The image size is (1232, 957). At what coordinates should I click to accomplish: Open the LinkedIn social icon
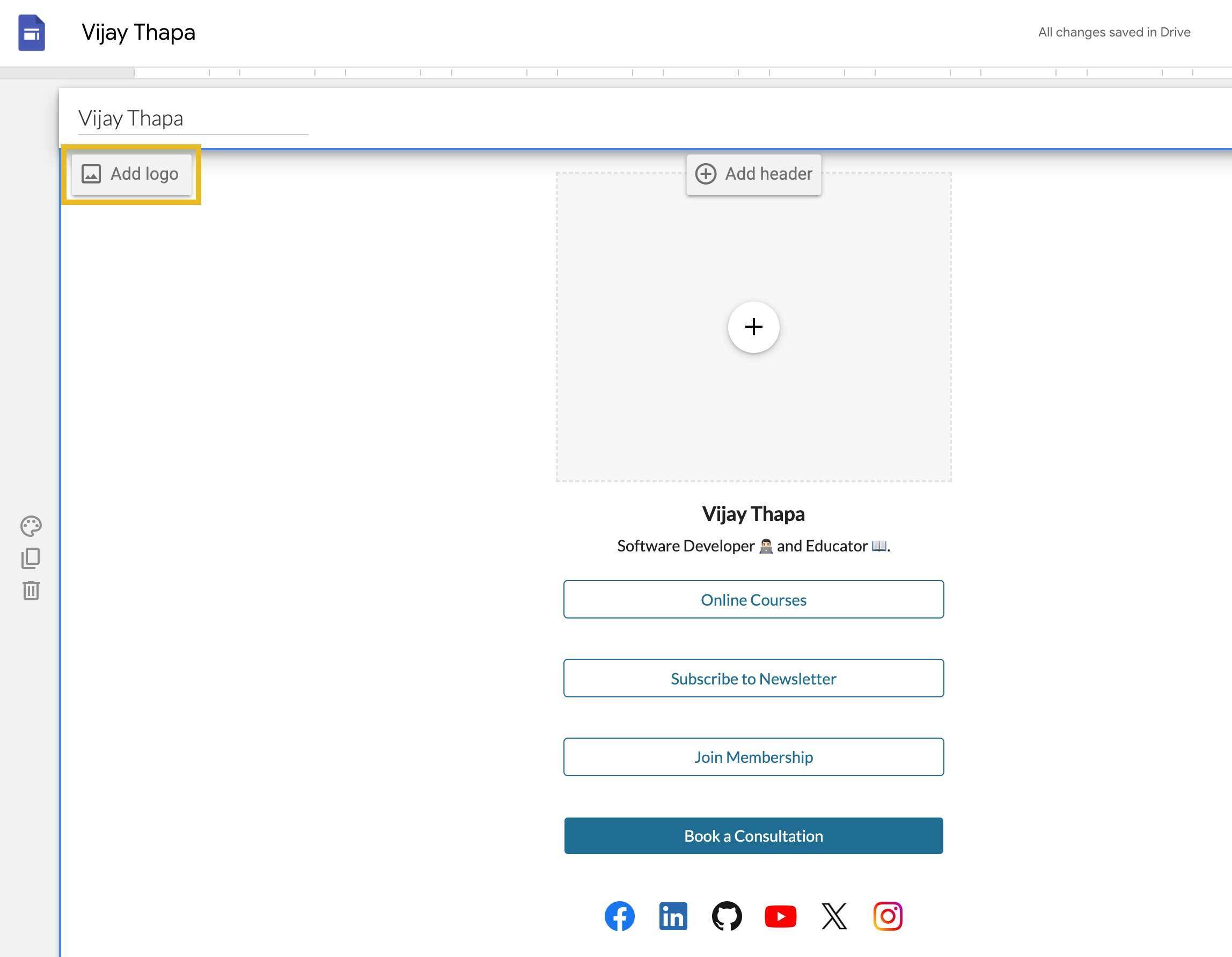pyautogui.click(x=673, y=916)
